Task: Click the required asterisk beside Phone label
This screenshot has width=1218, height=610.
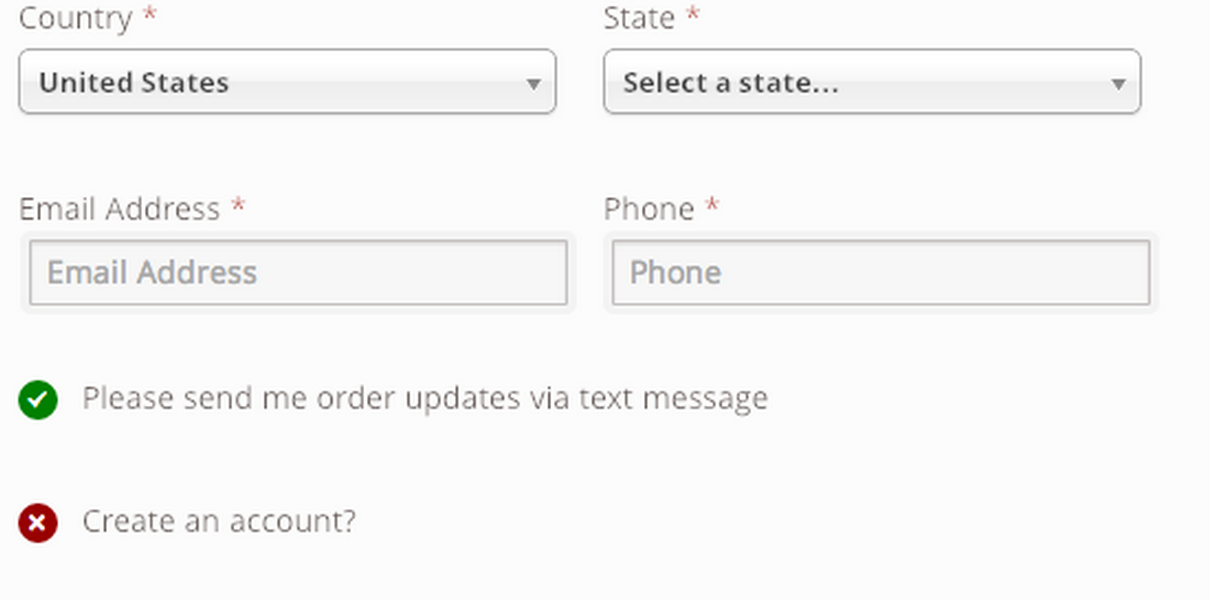Action: [x=712, y=207]
